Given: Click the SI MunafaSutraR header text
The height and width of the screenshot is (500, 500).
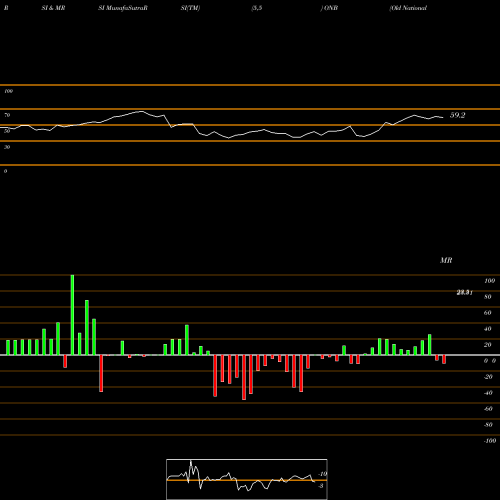Looking at the screenshot, I should 123,8.
